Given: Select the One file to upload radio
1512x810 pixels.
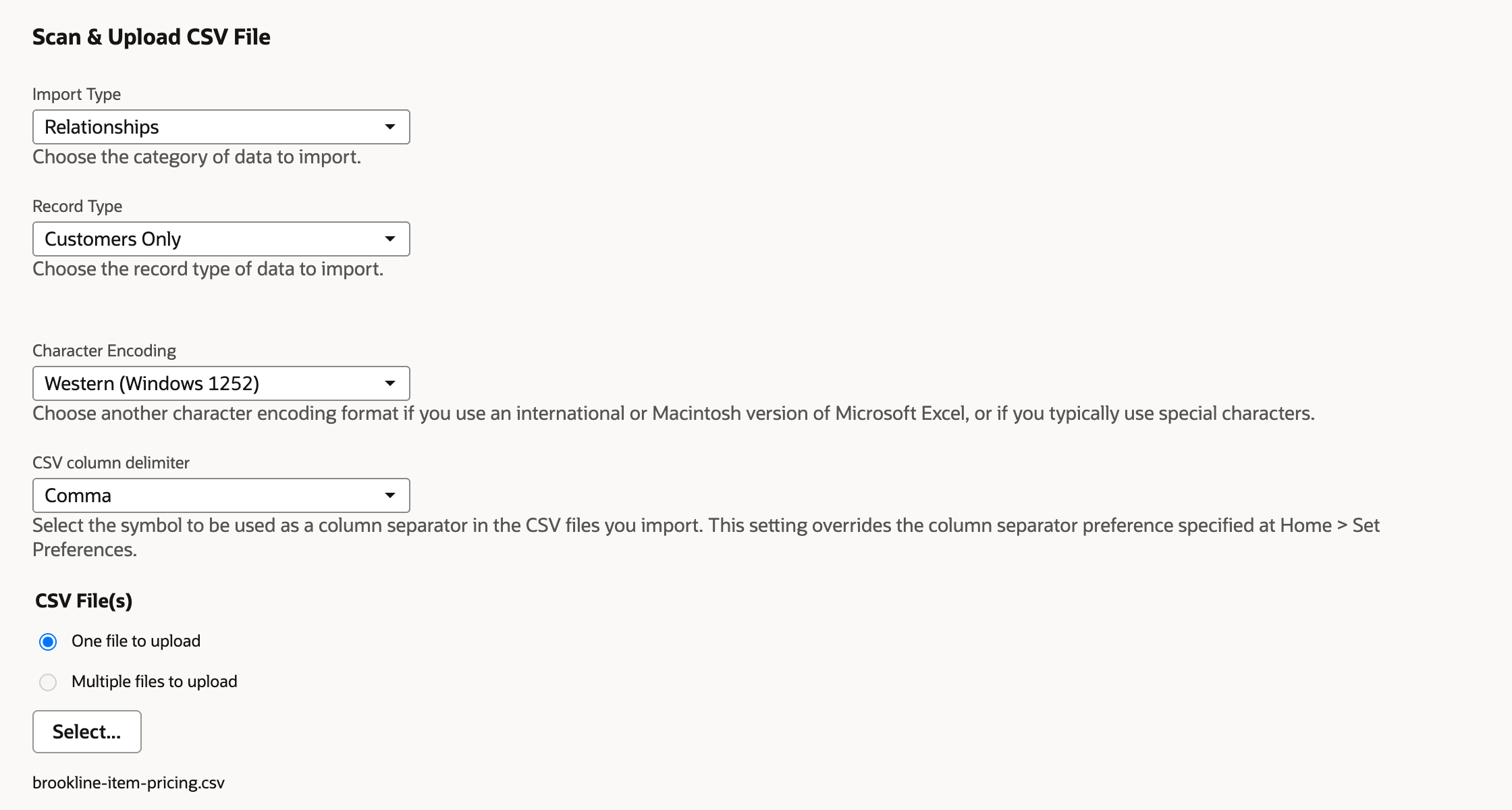Looking at the screenshot, I should coord(48,641).
